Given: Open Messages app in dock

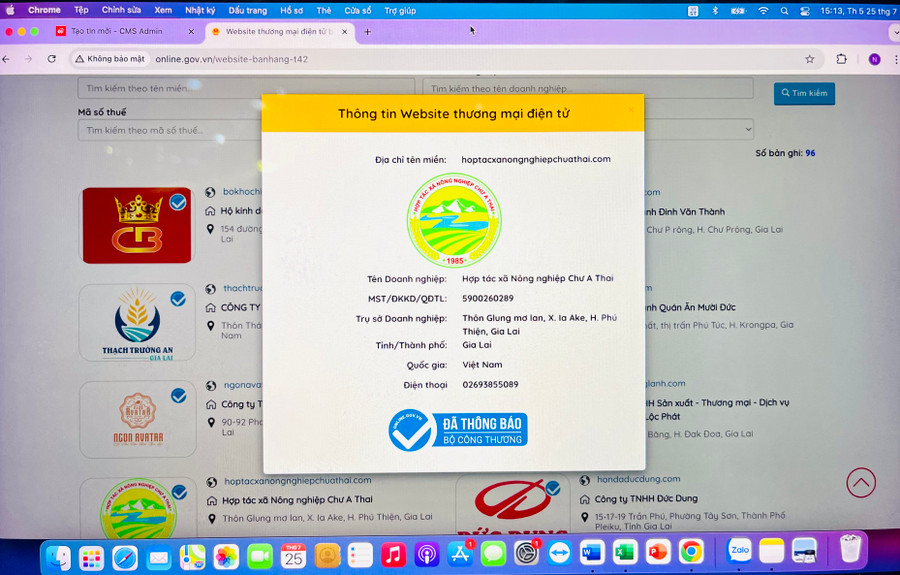Looking at the screenshot, I should point(493,555).
